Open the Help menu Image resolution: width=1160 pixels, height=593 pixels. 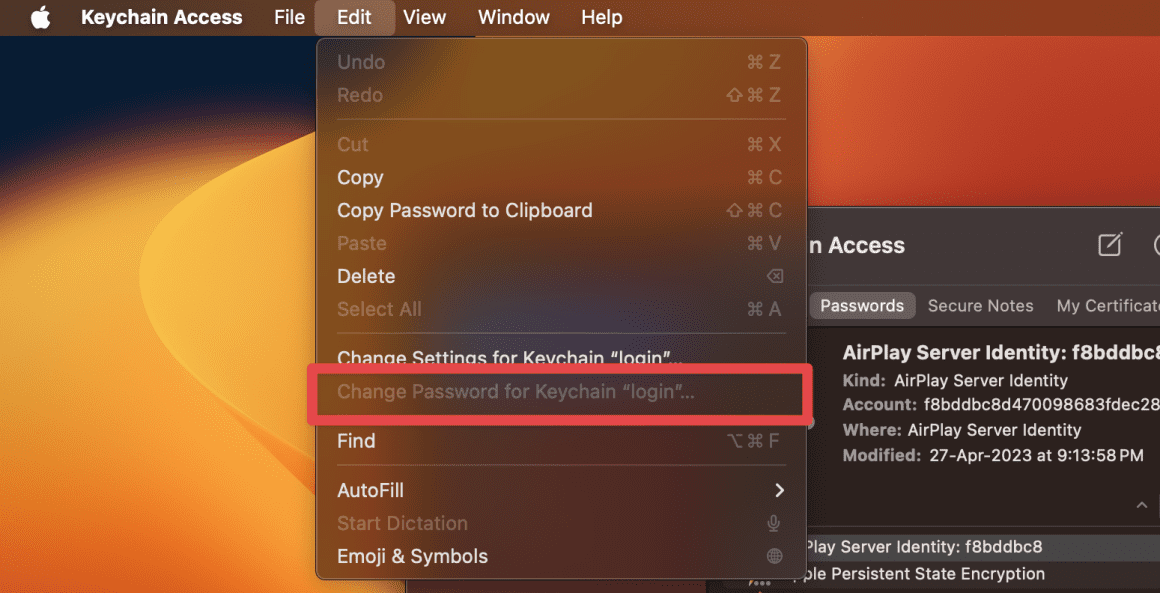(x=601, y=17)
